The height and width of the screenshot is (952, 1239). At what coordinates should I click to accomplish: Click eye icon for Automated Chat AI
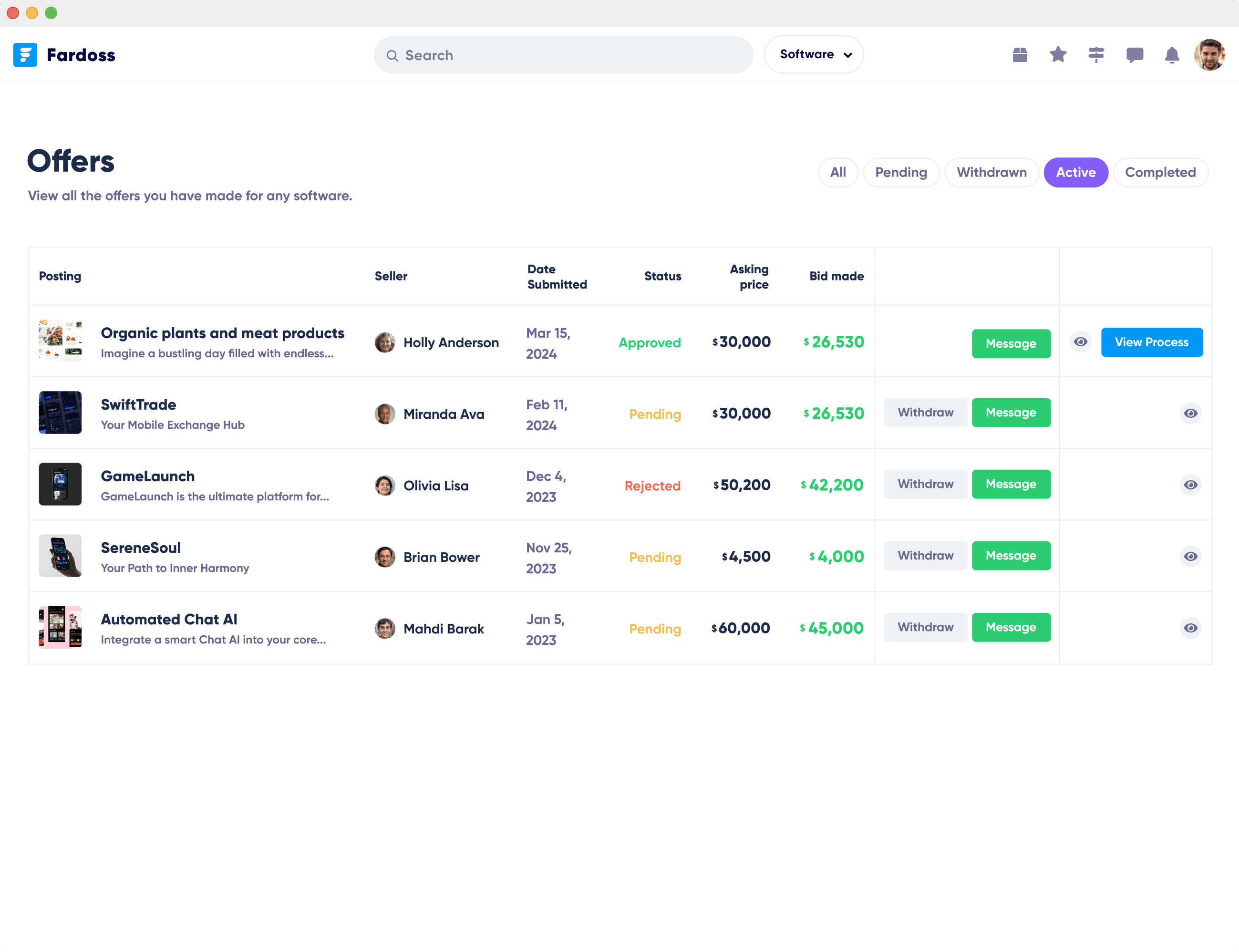[x=1190, y=628]
